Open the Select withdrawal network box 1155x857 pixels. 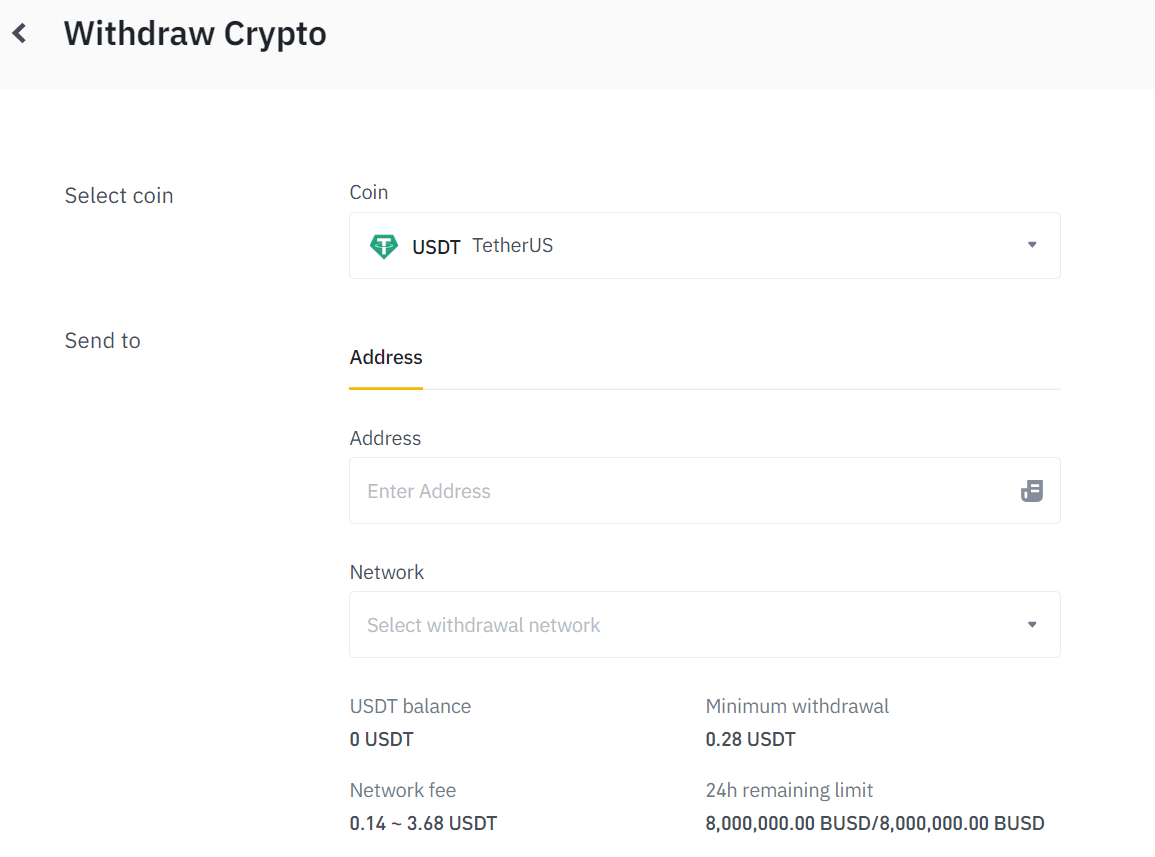click(x=690, y=625)
